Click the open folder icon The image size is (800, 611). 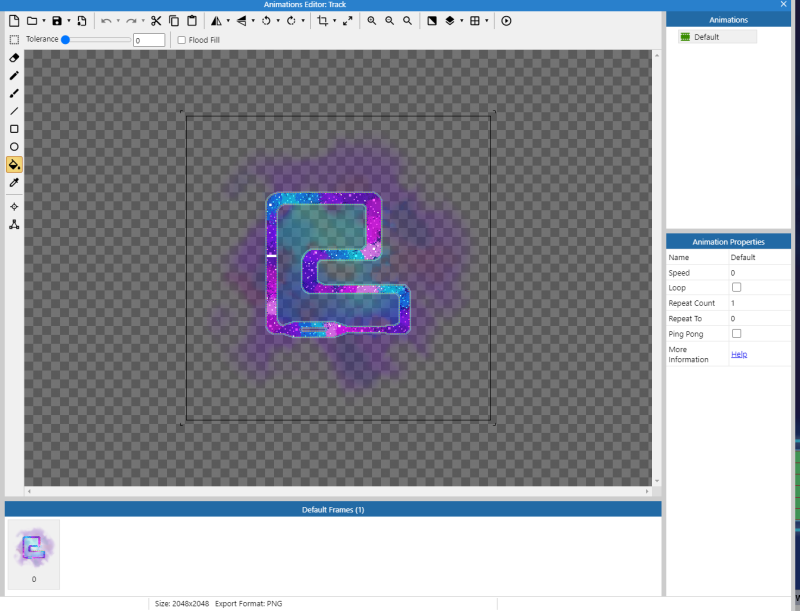[x=32, y=21]
